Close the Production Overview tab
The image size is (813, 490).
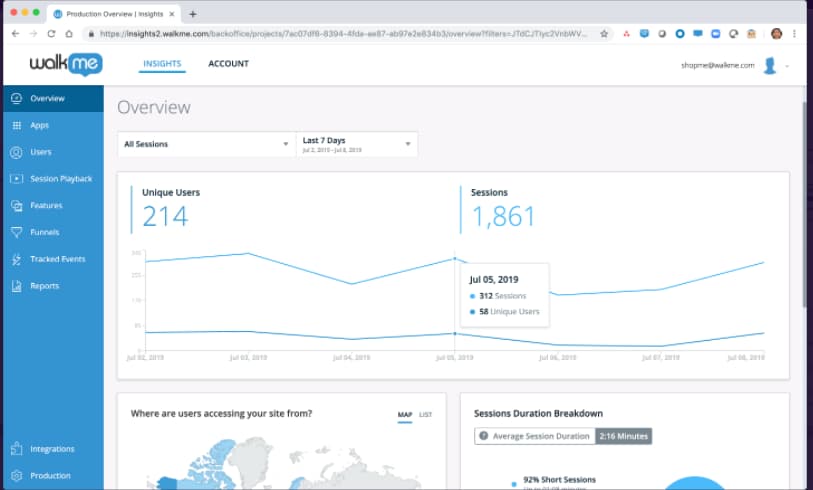click(172, 14)
